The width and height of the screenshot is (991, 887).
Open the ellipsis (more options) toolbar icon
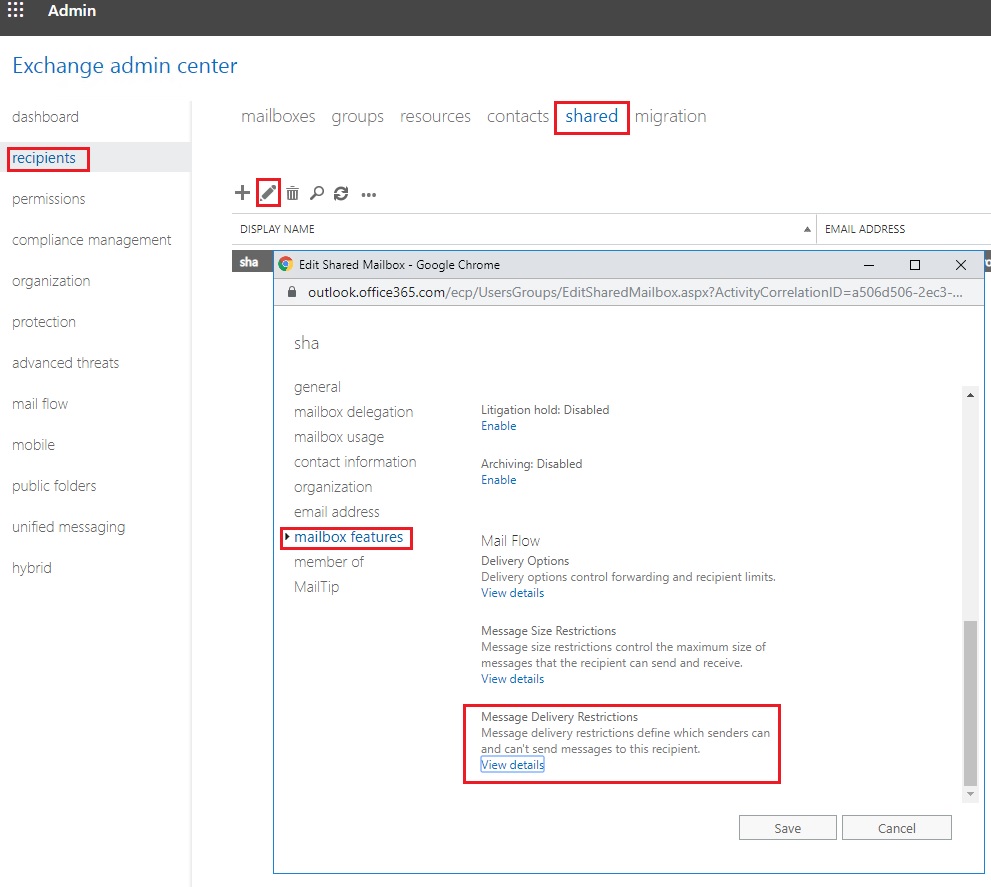click(368, 193)
